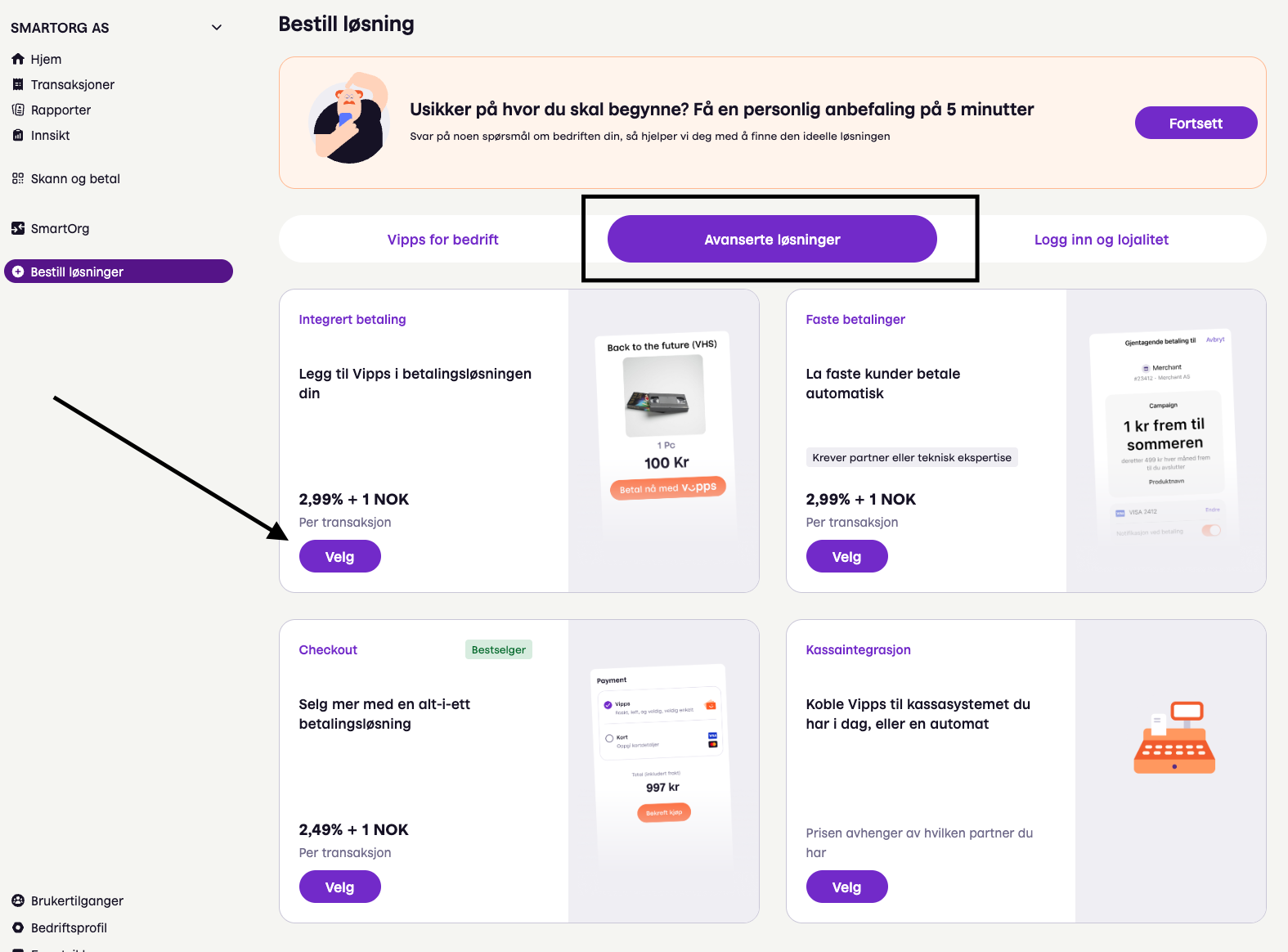Click the SmartOrg sidebar icon

(18, 228)
